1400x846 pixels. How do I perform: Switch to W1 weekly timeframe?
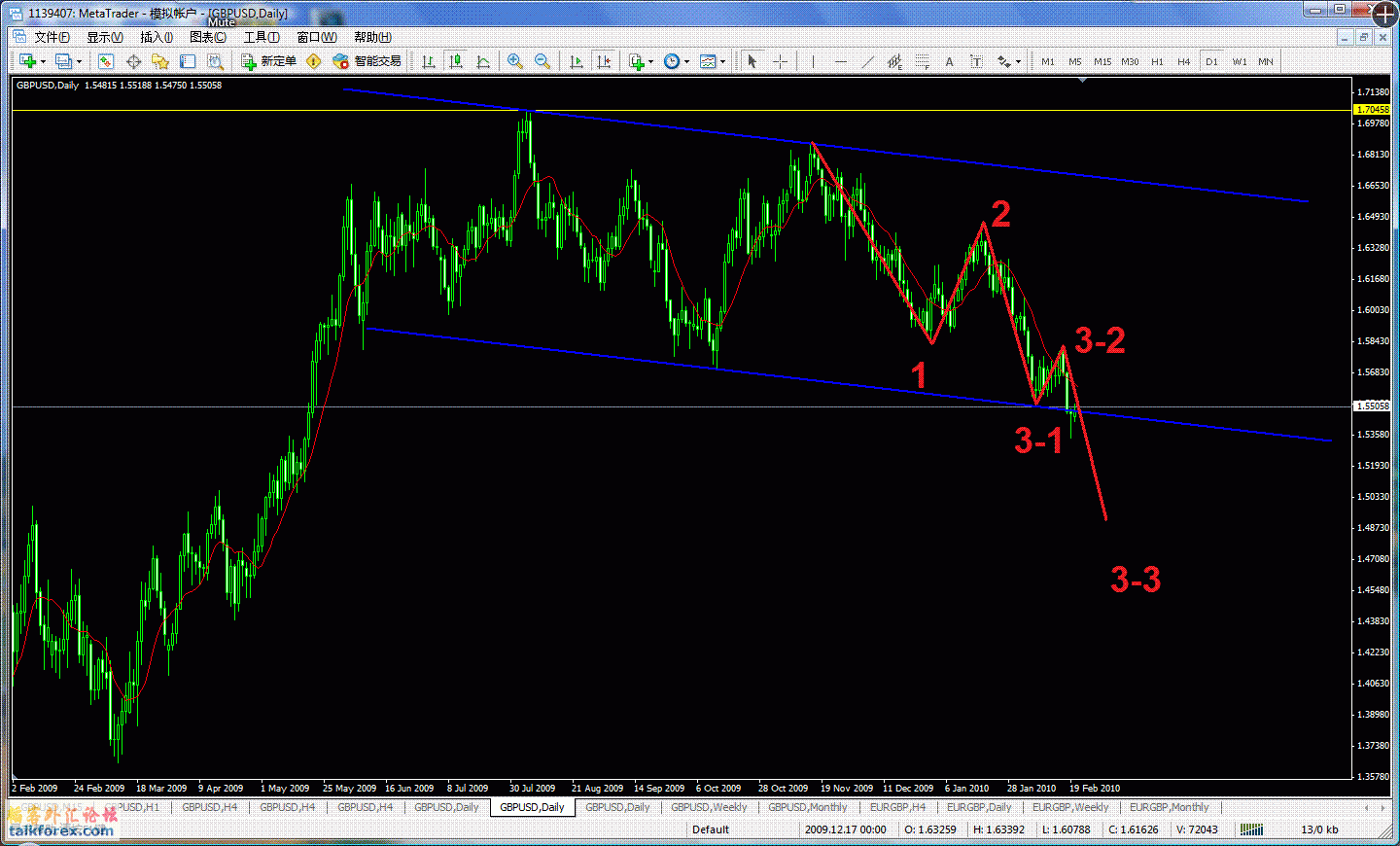point(1240,61)
